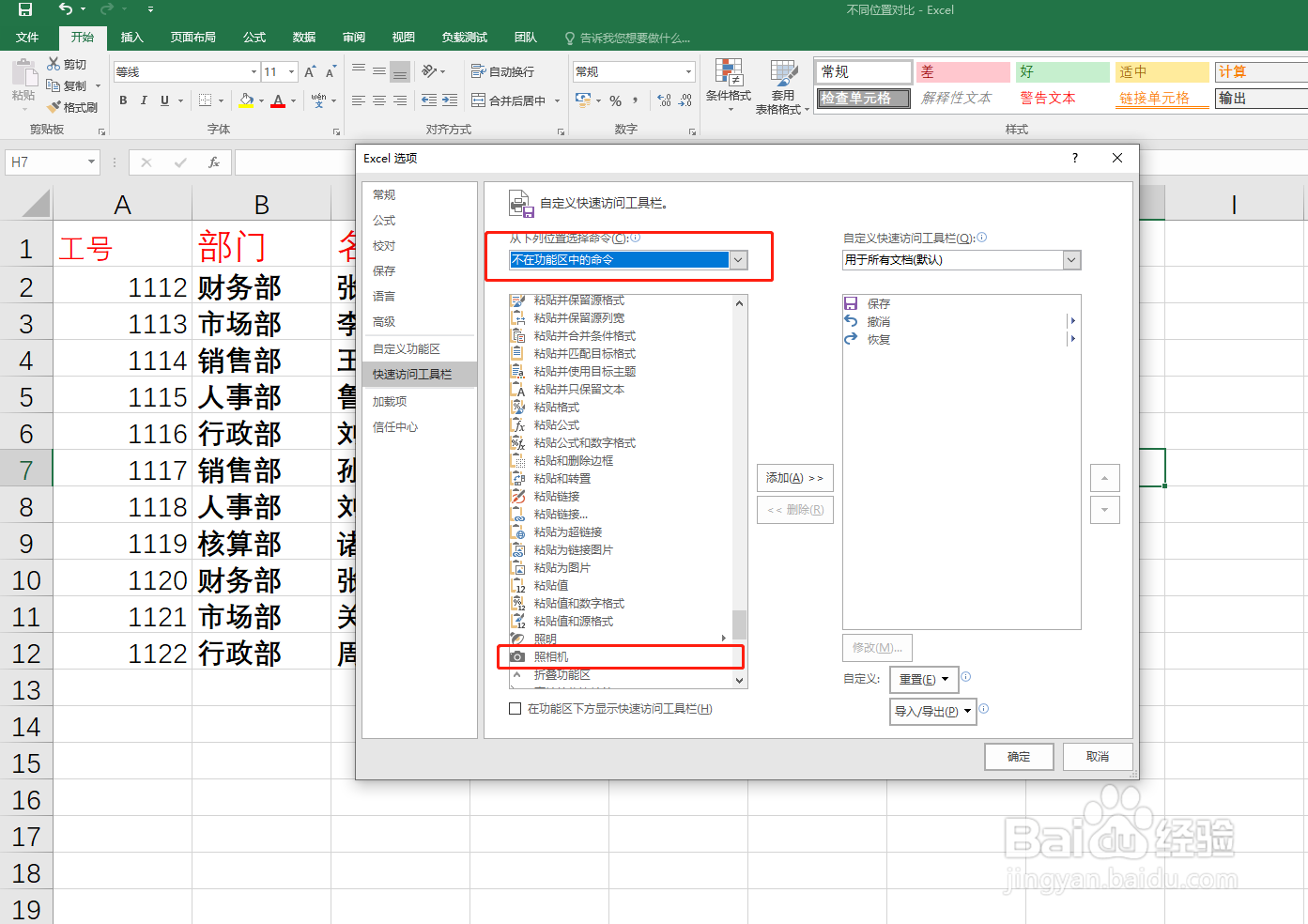Open the 重置(E) dropdown

click(923, 679)
